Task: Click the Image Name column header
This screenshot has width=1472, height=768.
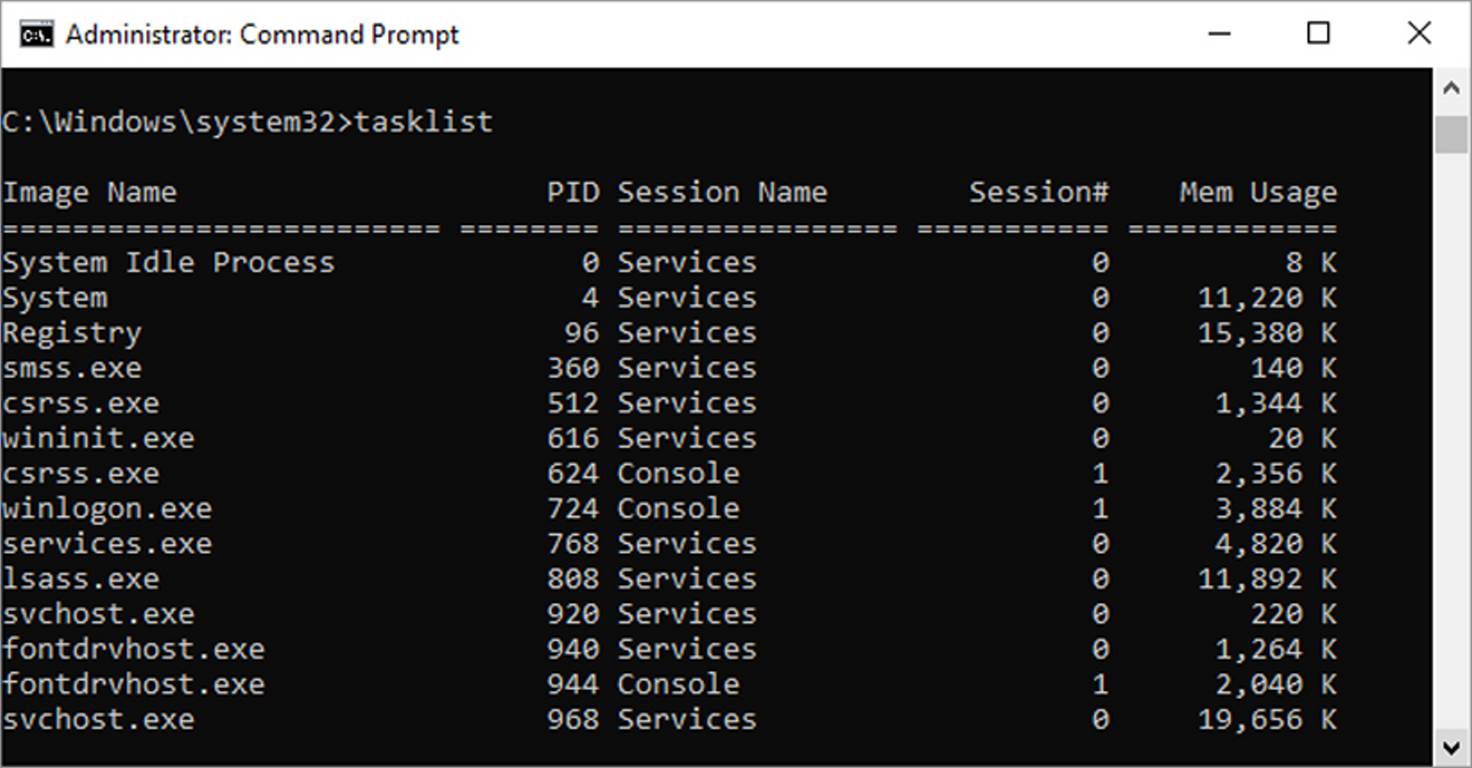Action: pos(89,192)
